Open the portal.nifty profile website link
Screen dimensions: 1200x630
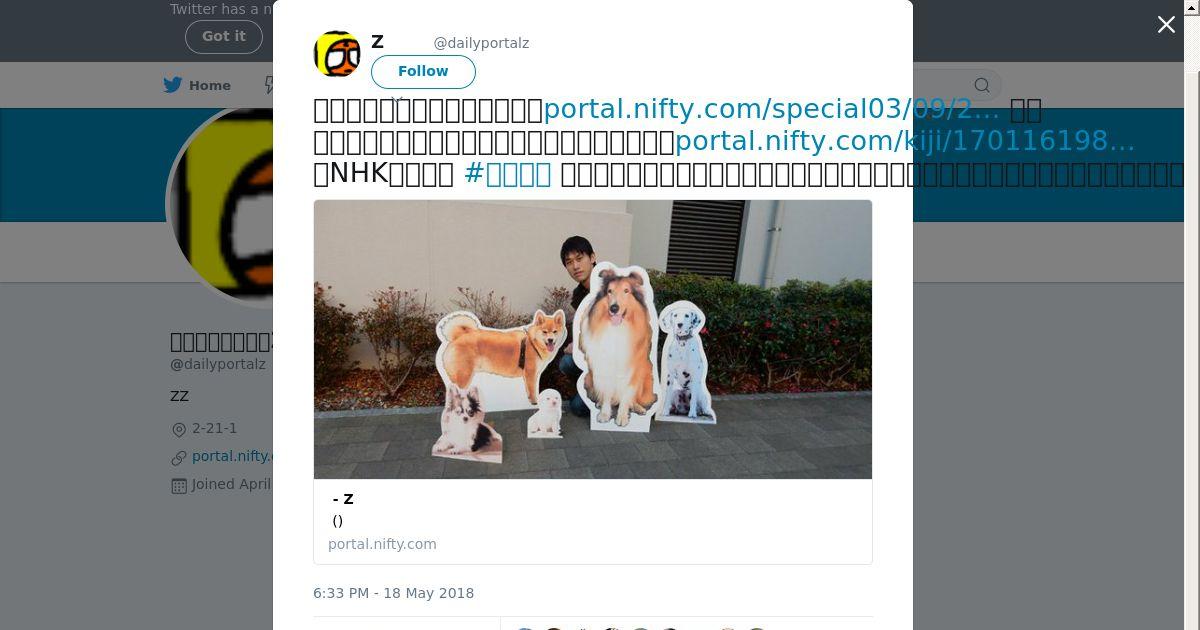coord(232,456)
